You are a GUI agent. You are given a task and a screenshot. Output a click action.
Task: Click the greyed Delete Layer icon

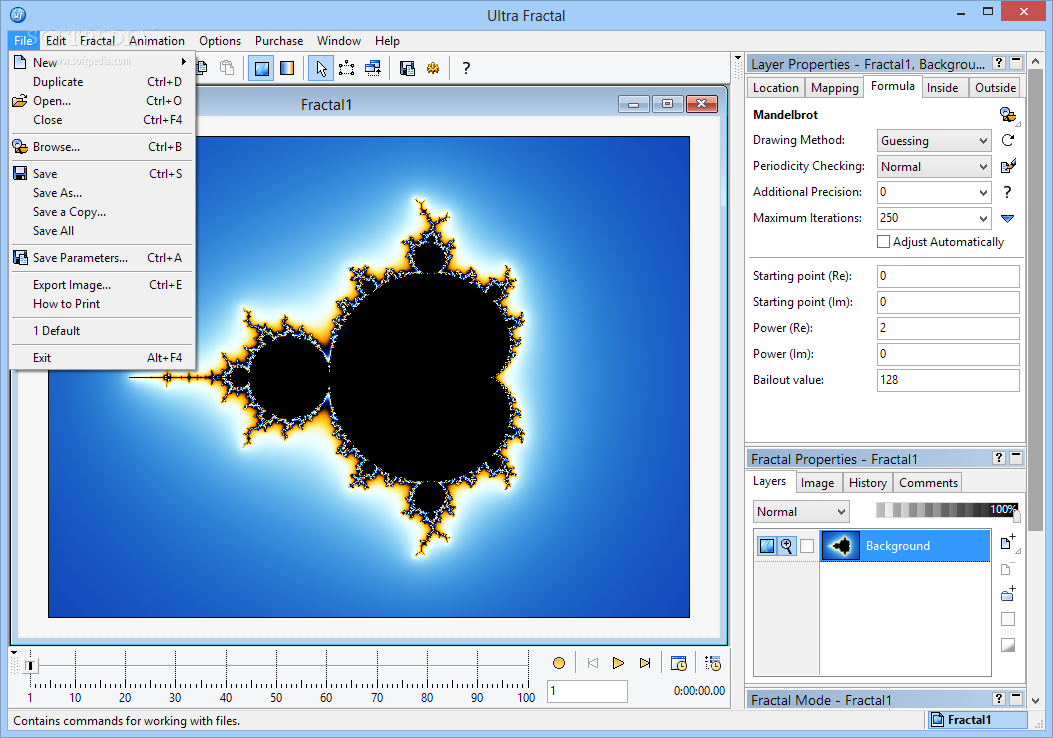[1006, 569]
